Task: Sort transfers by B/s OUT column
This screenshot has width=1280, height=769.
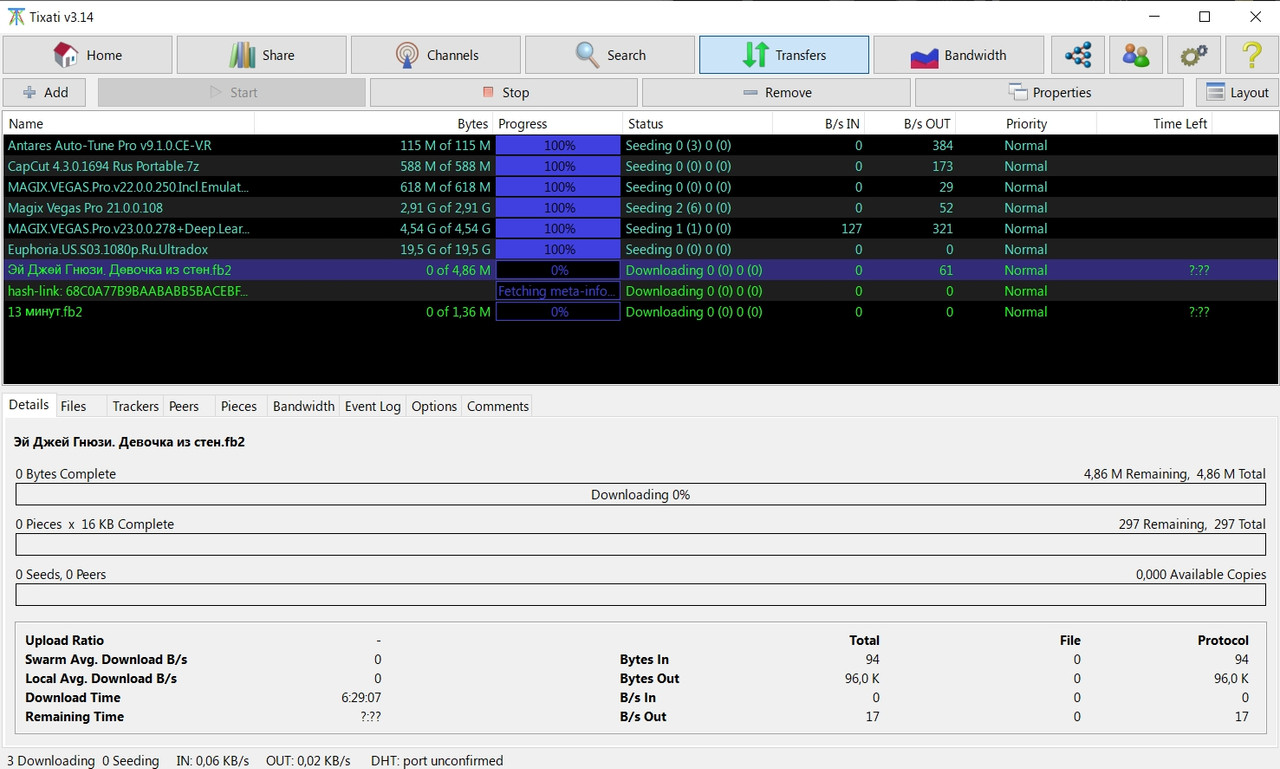Action: coord(910,124)
